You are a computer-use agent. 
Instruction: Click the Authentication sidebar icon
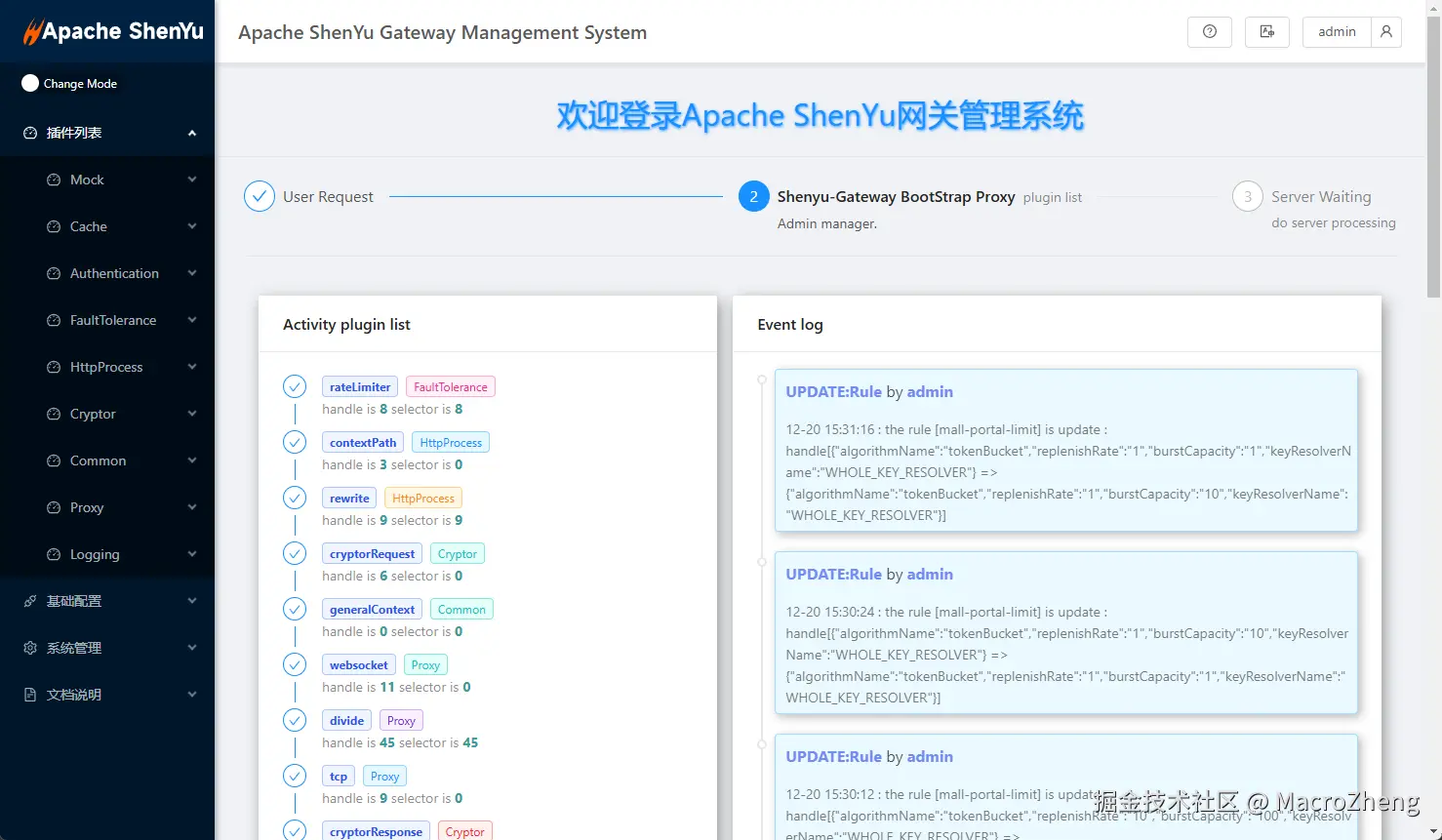pos(54,273)
